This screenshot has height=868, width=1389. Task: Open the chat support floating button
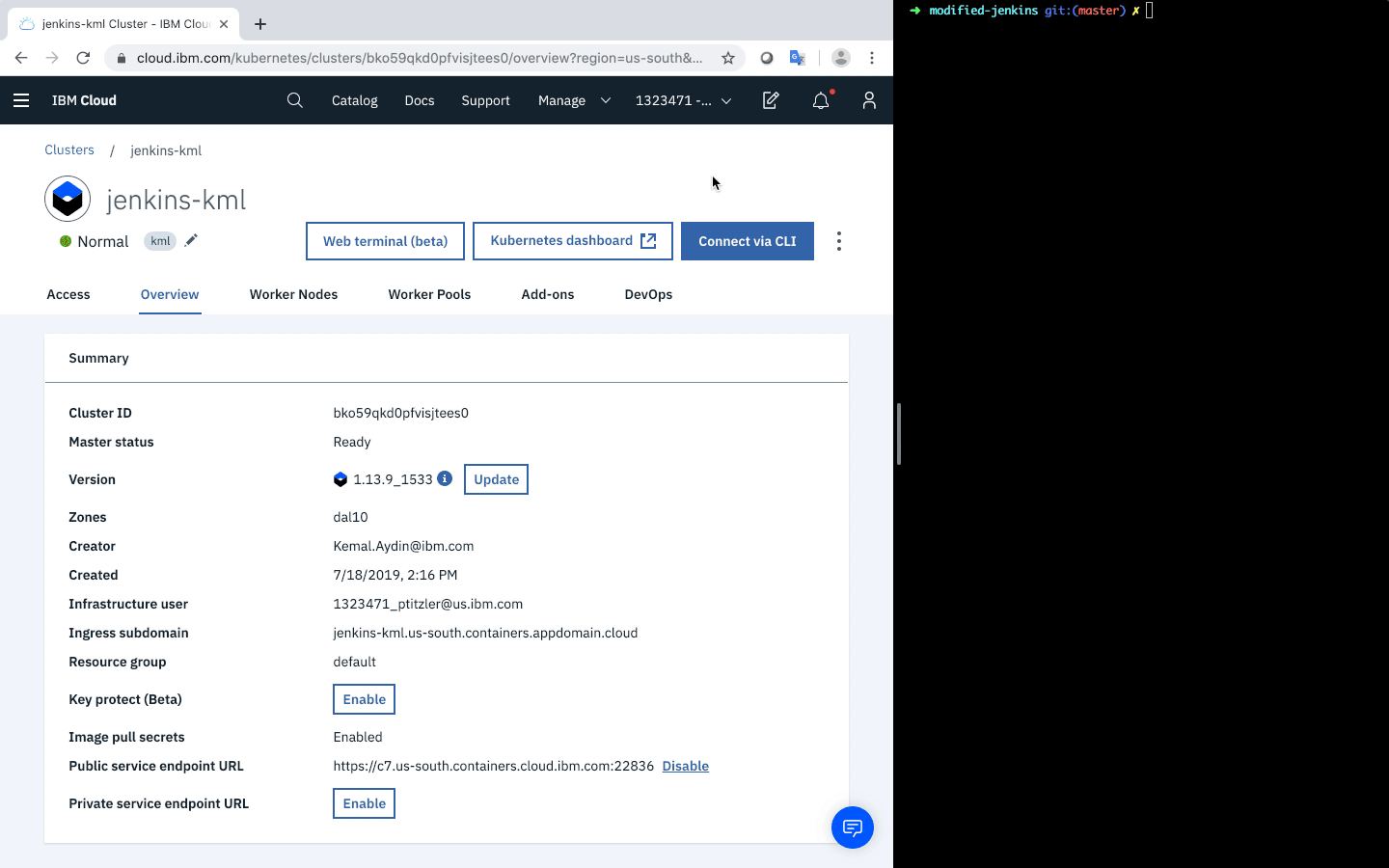[853, 827]
